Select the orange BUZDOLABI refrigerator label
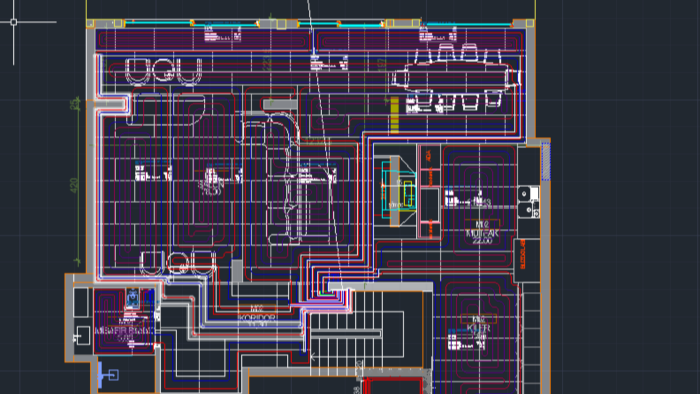700x394 pixels. 523,254
